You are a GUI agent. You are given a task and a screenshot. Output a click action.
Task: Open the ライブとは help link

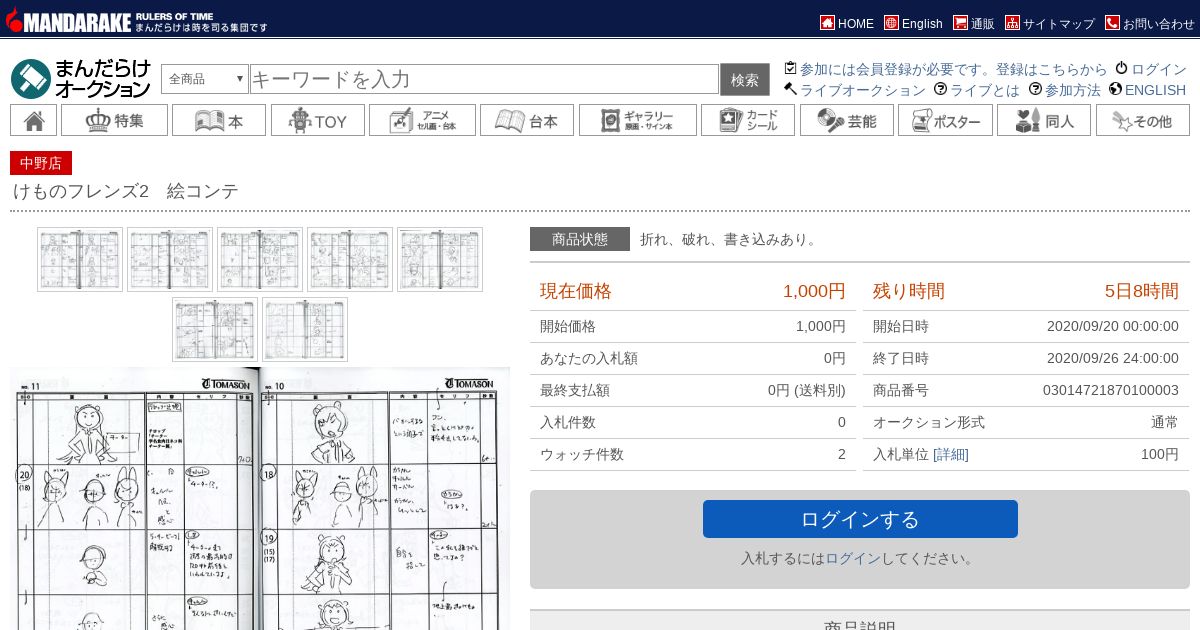(977, 90)
